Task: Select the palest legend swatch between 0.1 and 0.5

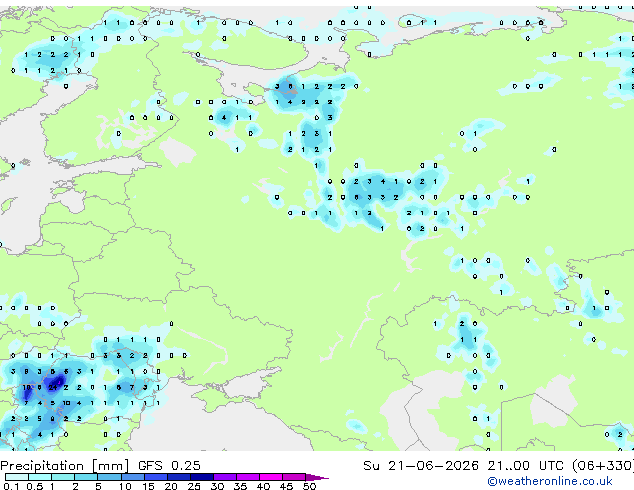Action: click(x=17, y=477)
